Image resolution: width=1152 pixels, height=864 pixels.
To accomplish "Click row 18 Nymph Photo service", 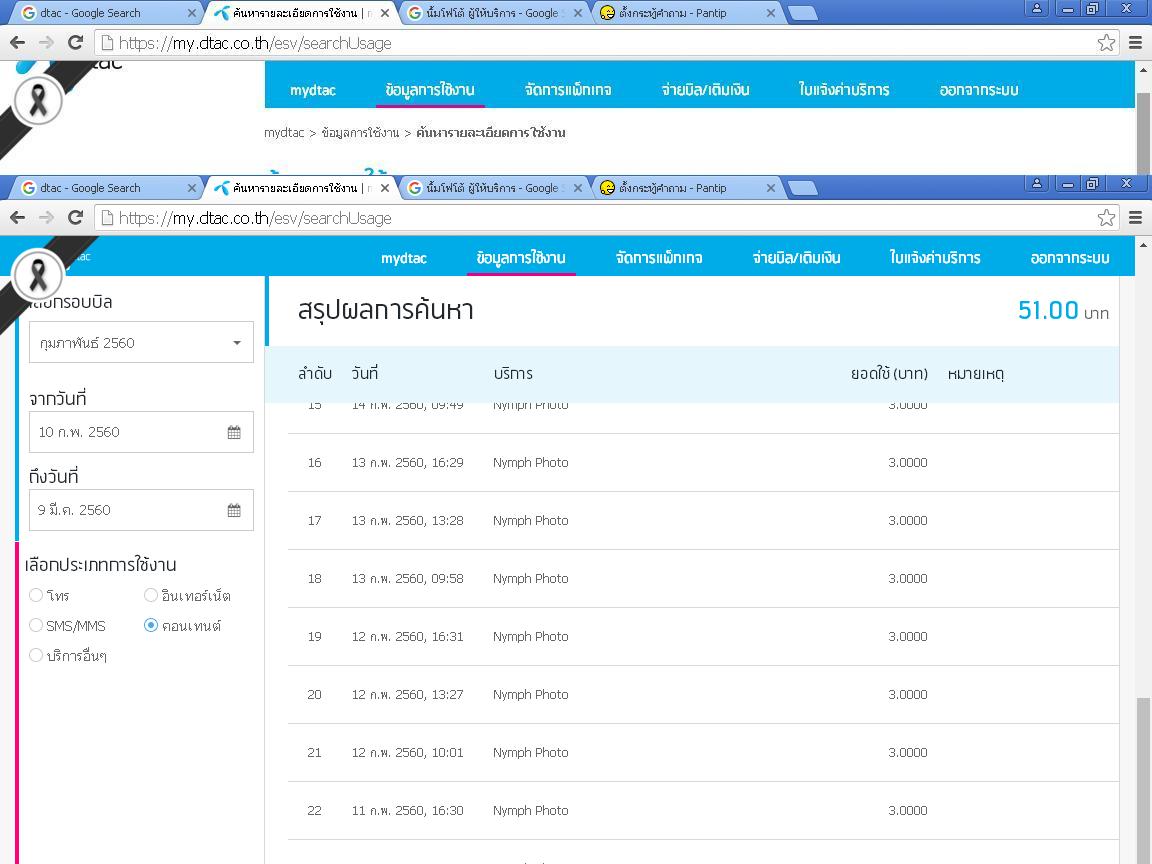I will [530, 578].
